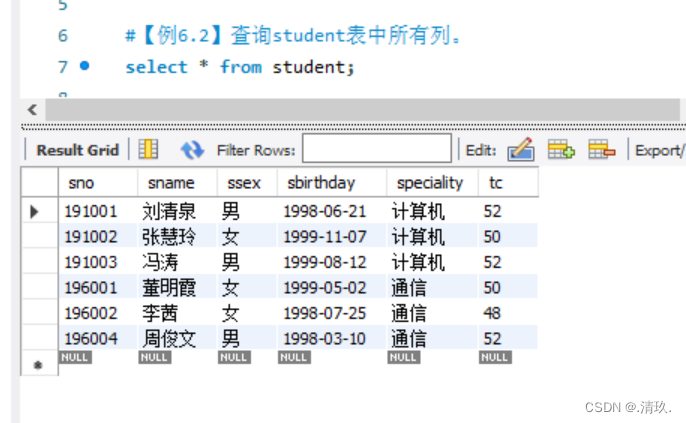The width and height of the screenshot is (686, 423).
Task: Click the Export/ button in the toolbar
Action: tap(659, 150)
